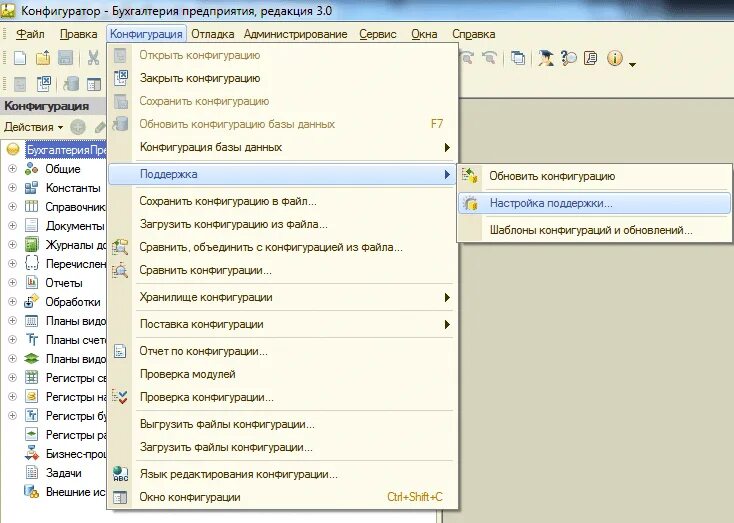
Task: Open the Конфигурация базы данных submenu
Action: (282, 147)
